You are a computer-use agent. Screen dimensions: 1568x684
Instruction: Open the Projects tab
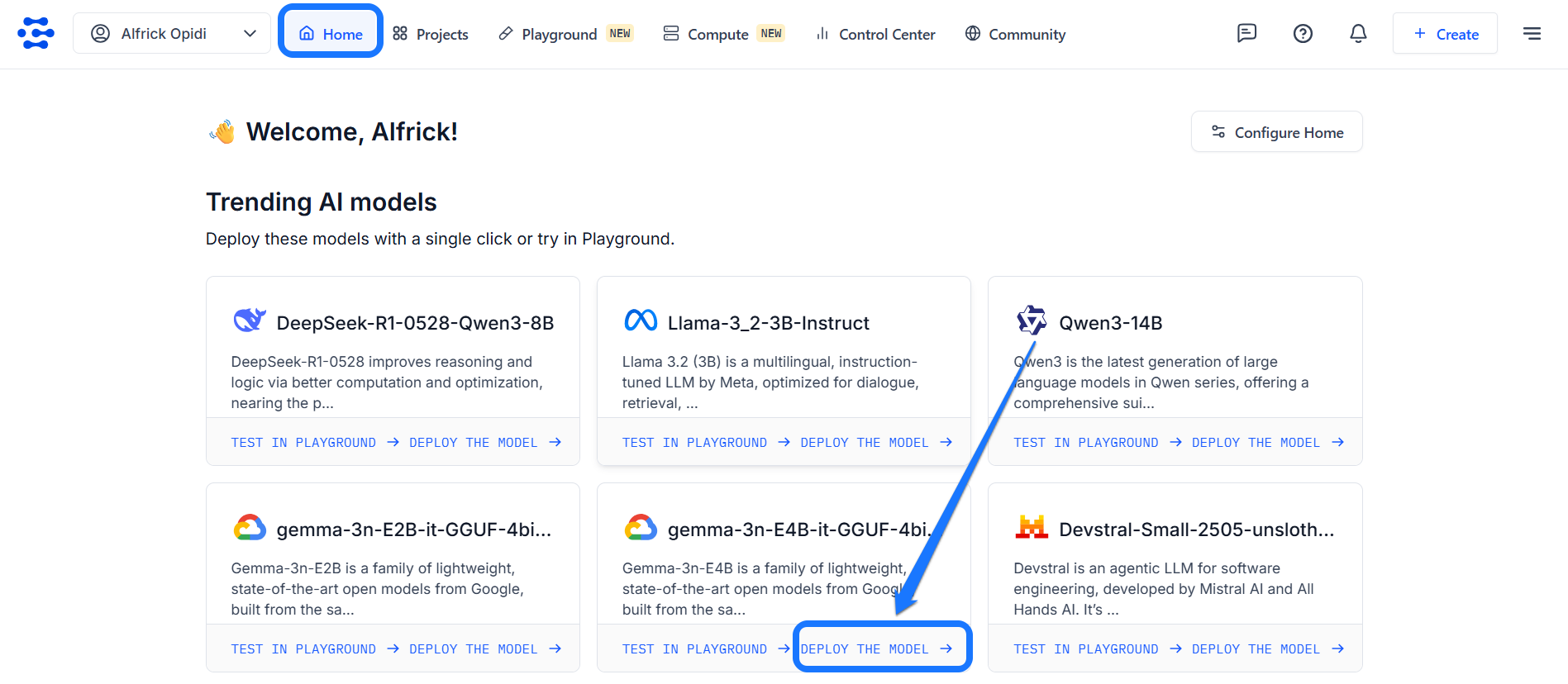tap(431, 34)
